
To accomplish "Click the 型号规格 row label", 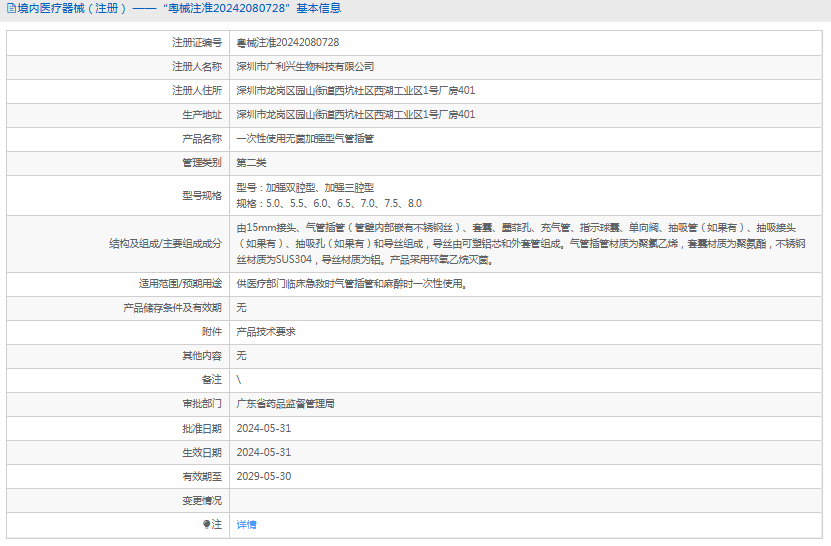I will (202, 196).
